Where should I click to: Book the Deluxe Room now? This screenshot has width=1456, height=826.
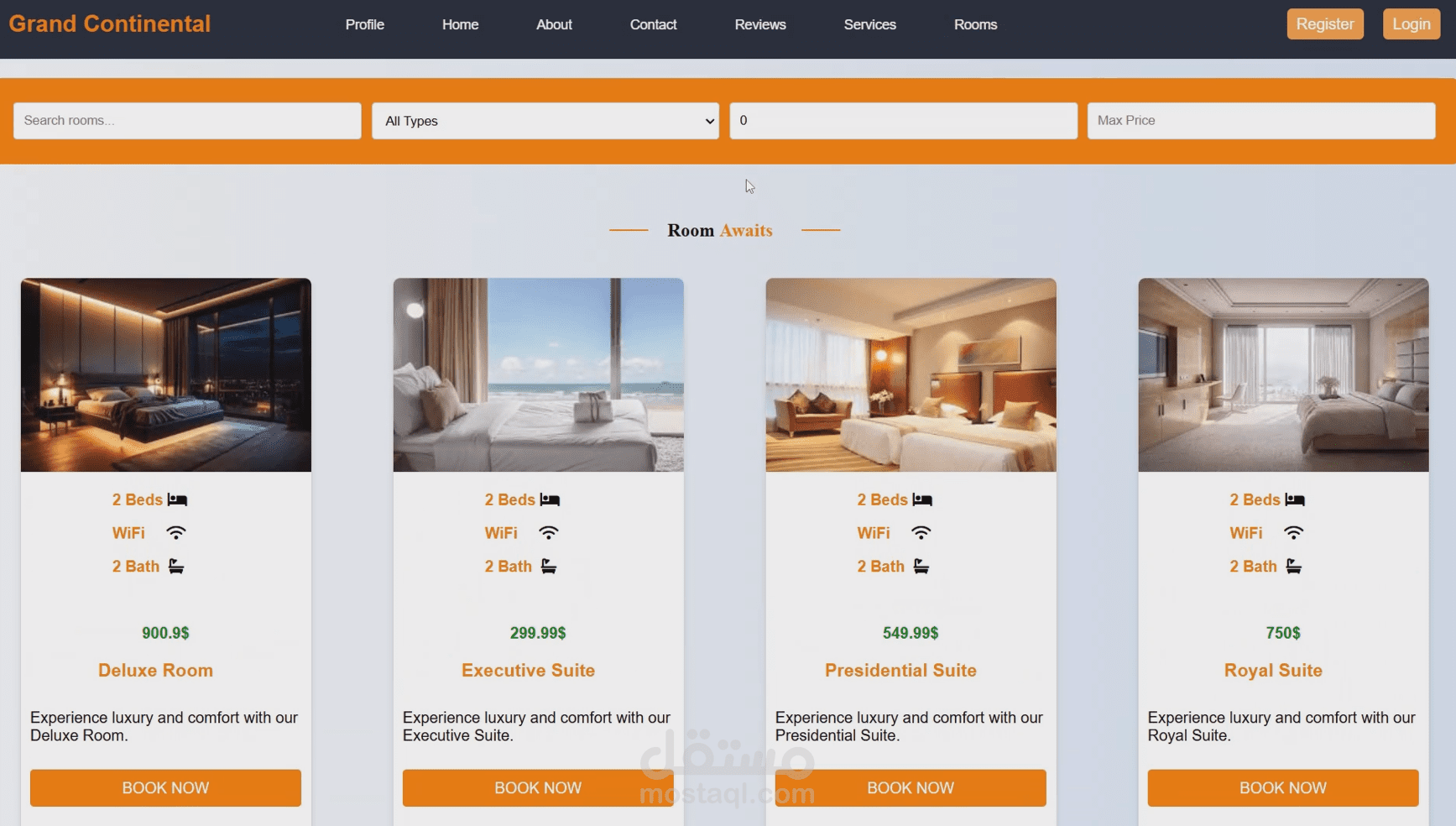[165, 788]
